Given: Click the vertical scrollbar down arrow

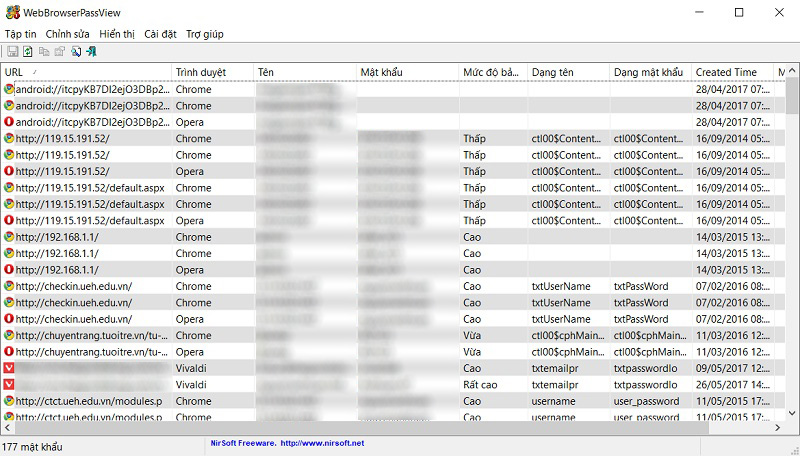Looking at the screenshot, I should [x=792, y=414].
